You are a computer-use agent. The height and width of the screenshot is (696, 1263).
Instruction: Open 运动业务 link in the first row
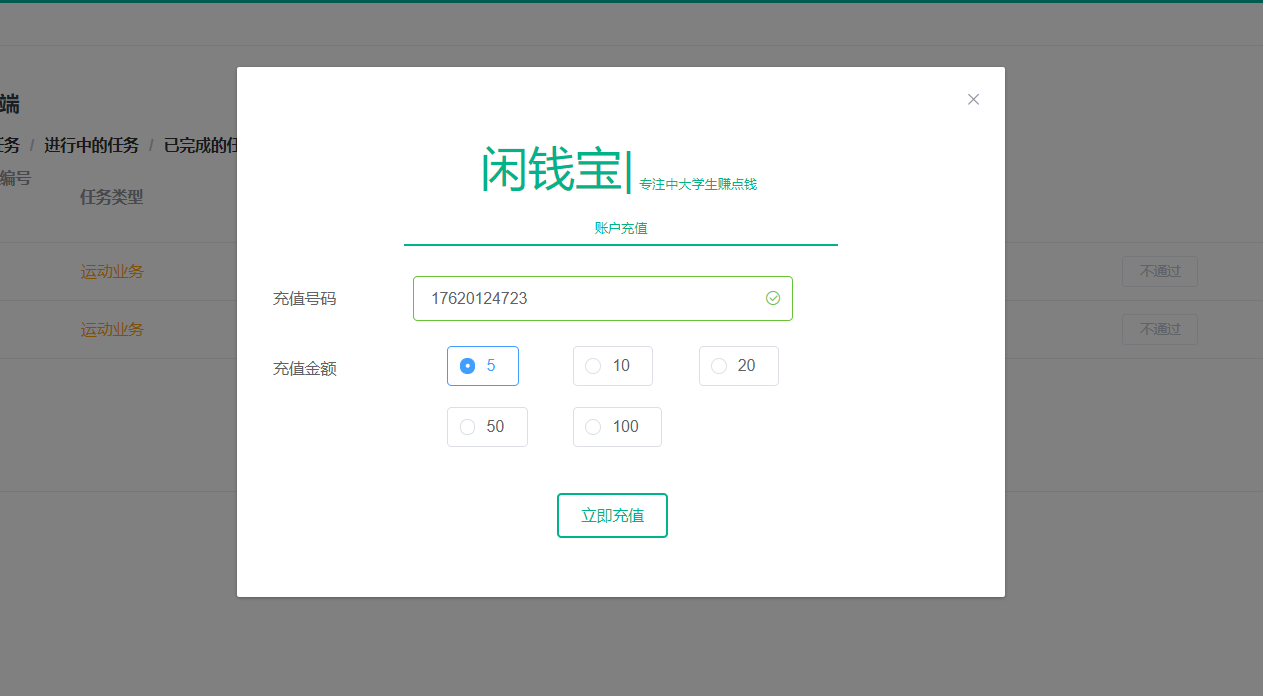[x=112, y=272]
